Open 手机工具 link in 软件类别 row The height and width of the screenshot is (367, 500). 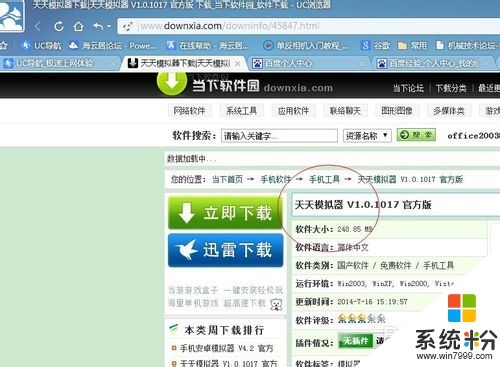click(x=439, y=266)
